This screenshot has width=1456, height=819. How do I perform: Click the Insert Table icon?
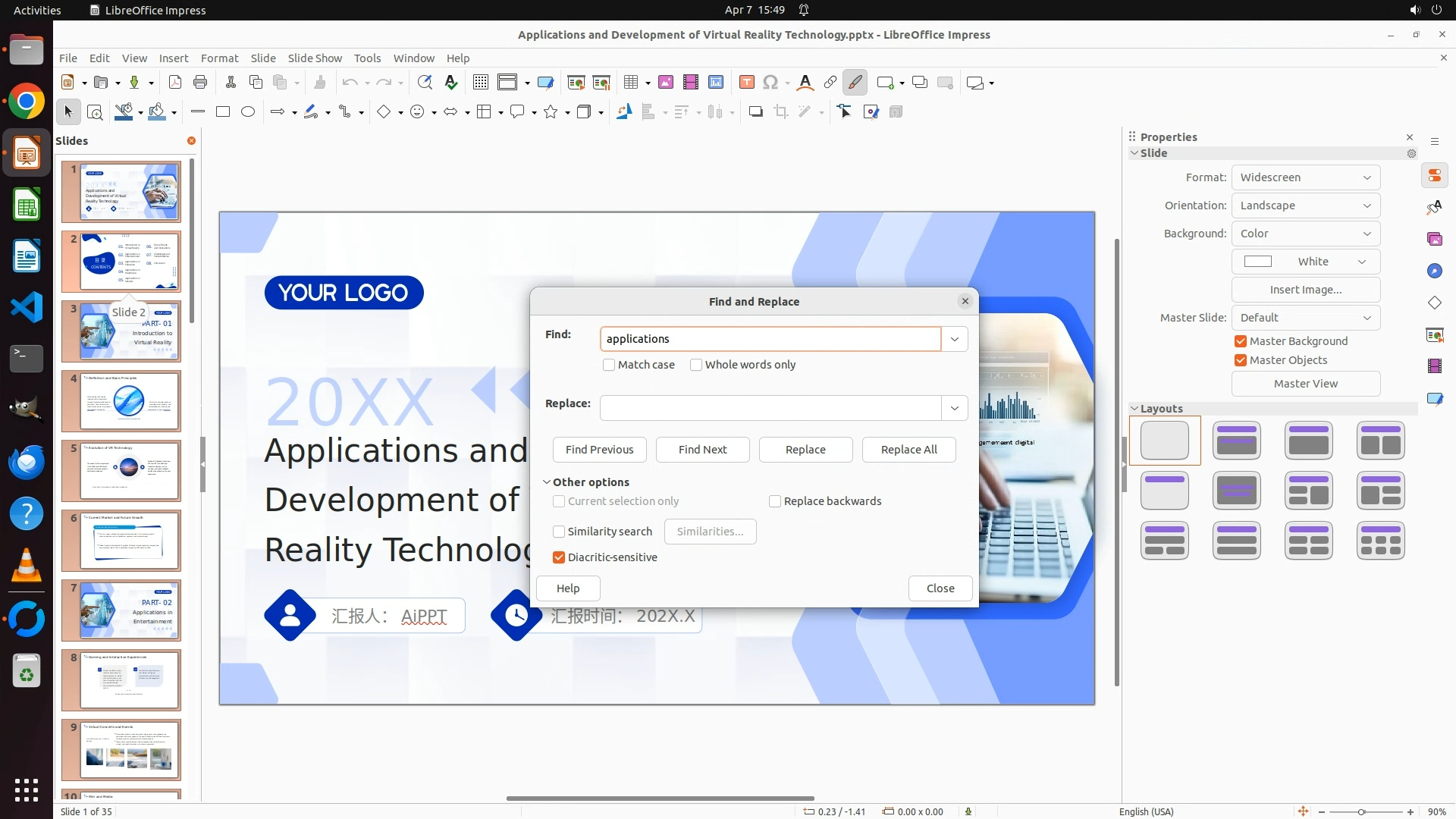pyautogui.click(x=630, y=83)
